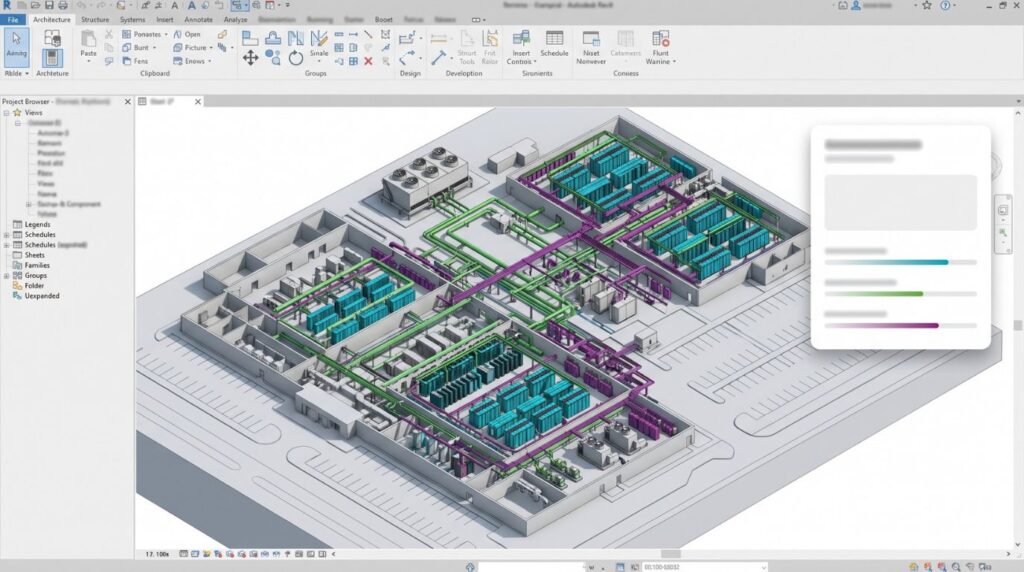Click the Print icon in quick access toolbar
Image resolution: width=1024 pixels, height=572 pixels.
click(63, 5)
